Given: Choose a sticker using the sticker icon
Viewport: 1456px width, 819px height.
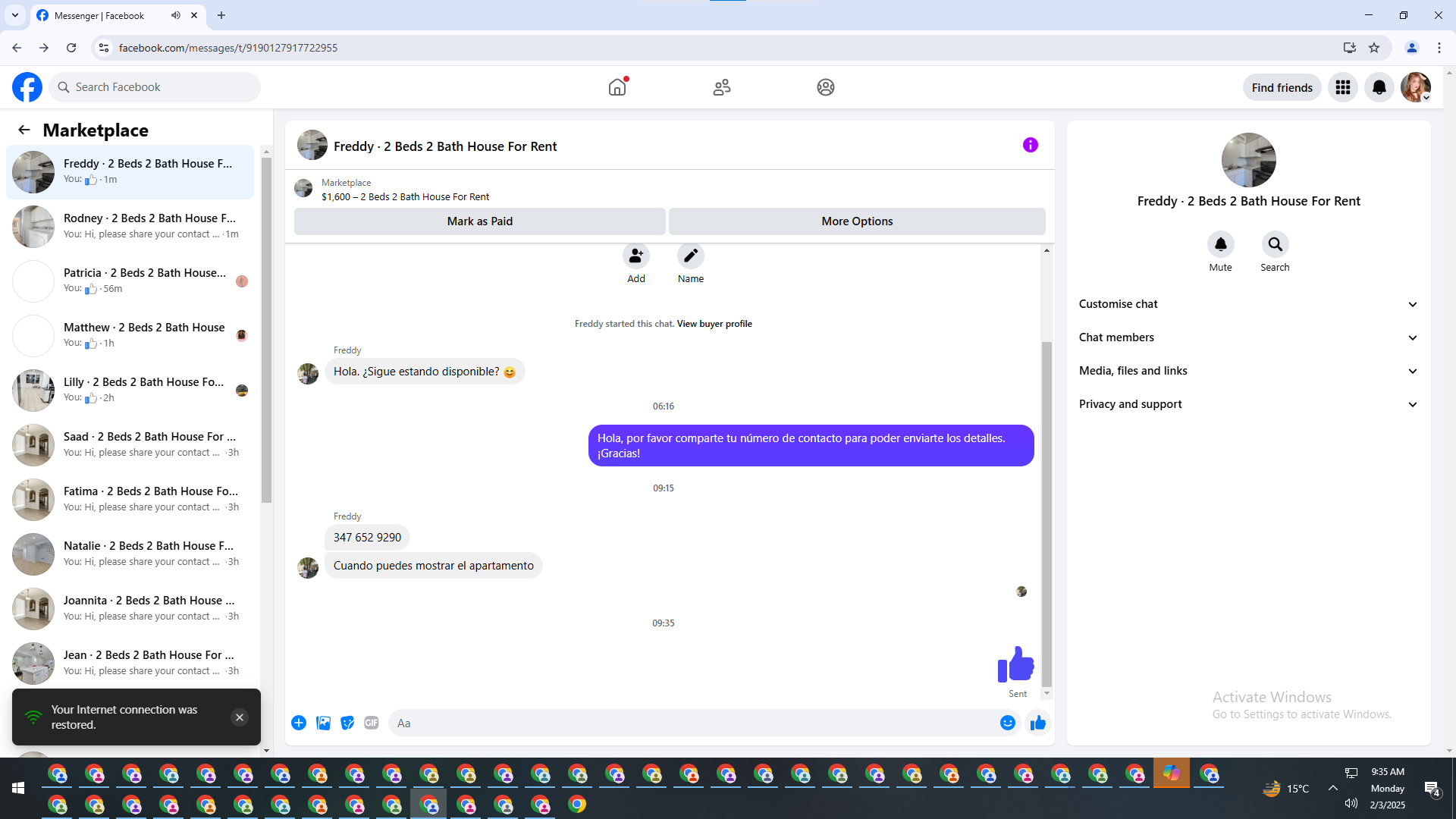Looking at the screenshot, I should pyautogui.click(x=347, y=723).
